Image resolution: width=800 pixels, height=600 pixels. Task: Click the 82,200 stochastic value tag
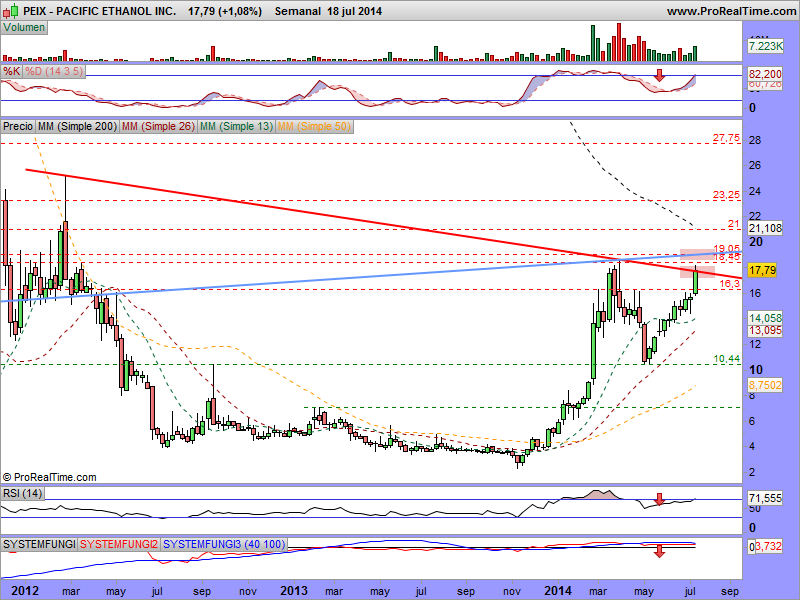pos(765,74)
